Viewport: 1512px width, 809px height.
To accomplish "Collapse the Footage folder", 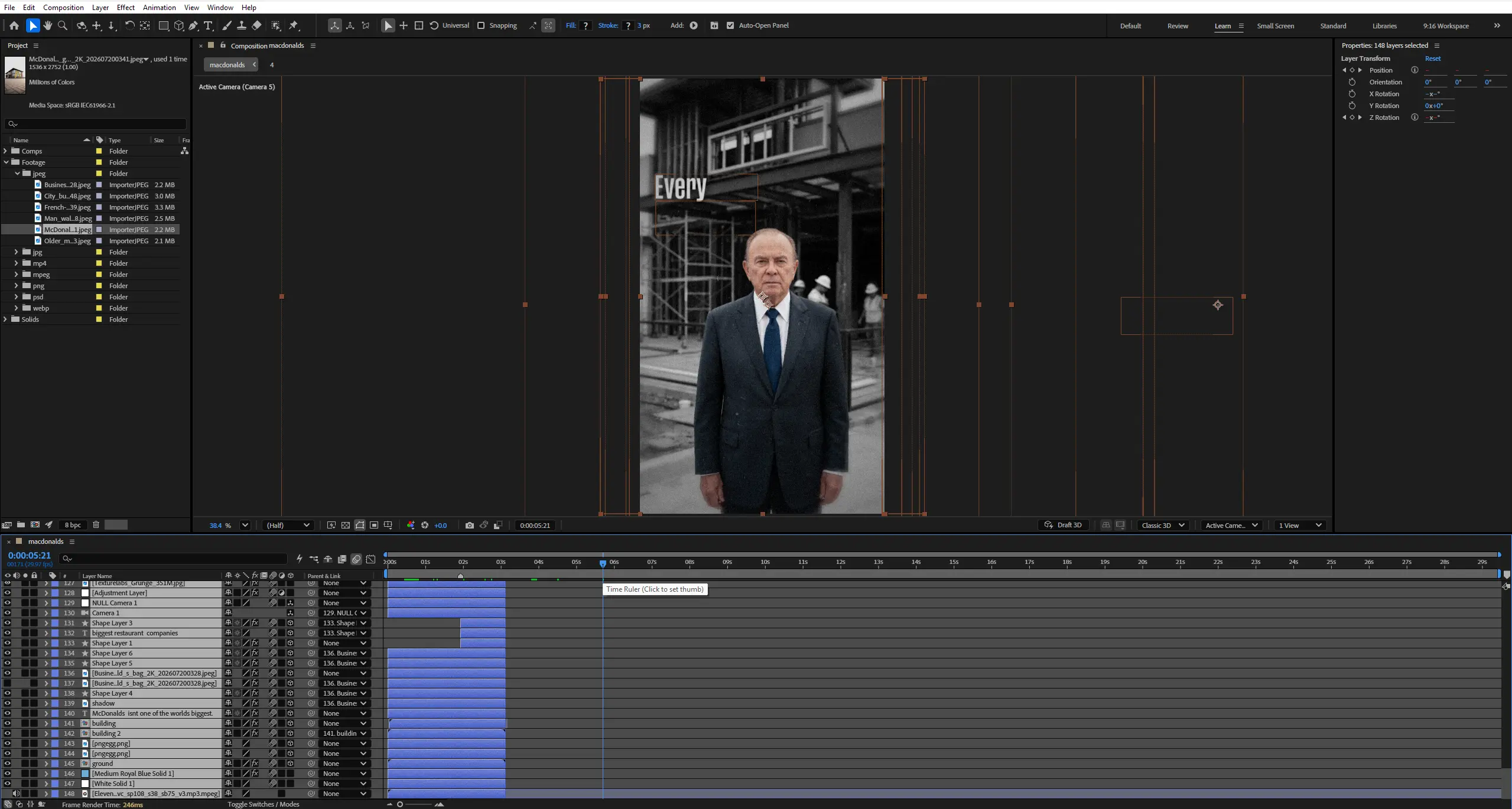I will [x=6, y=162].
